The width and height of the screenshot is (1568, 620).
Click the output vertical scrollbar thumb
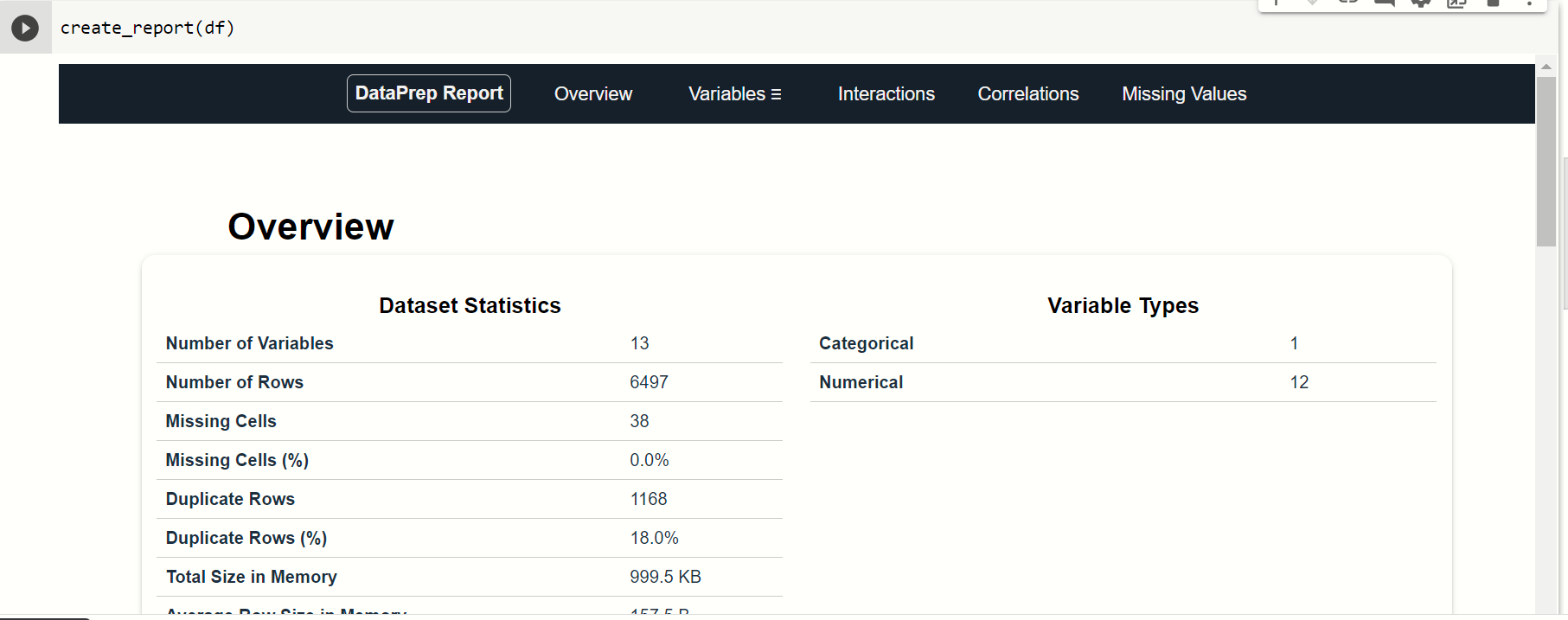coord(1546,162)
